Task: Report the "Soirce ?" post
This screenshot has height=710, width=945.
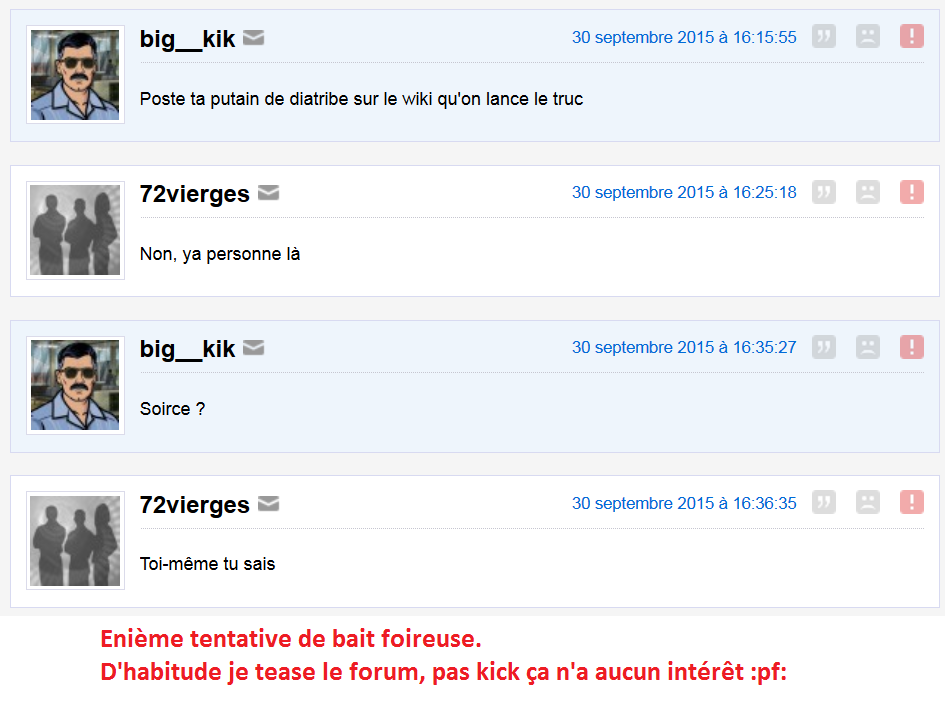Action: tap(911, 347)
